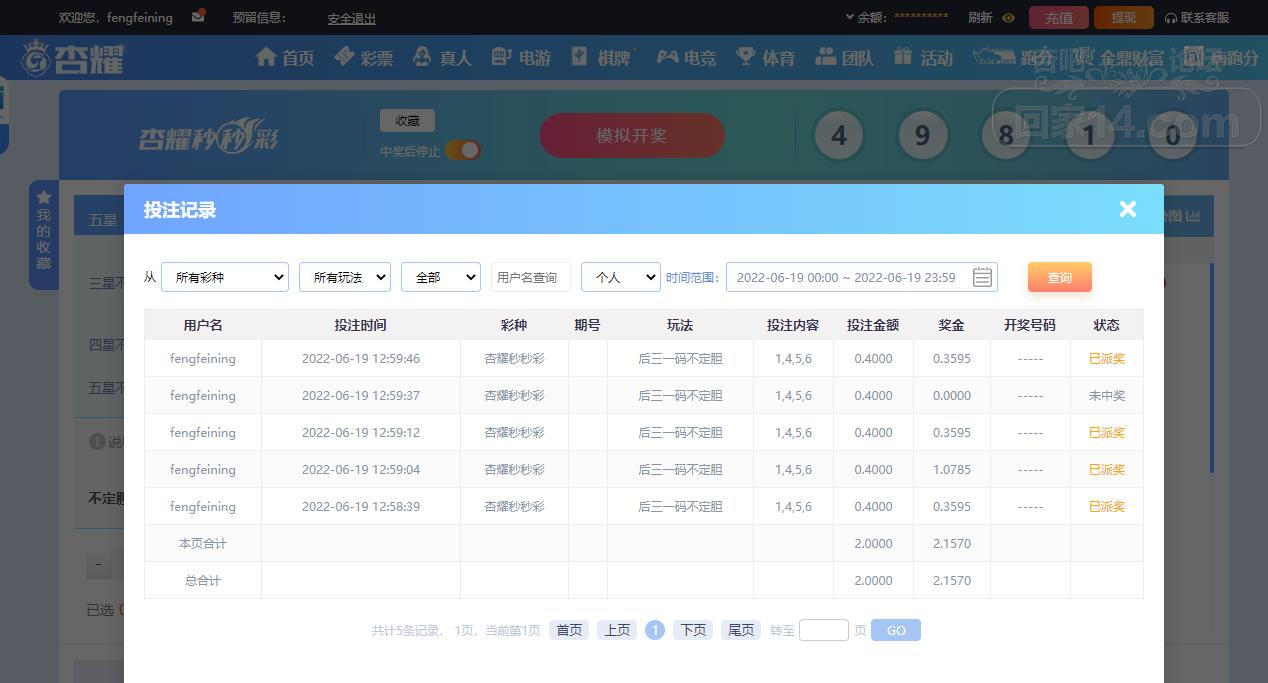
Task: Open 活动 gift icon menu
Action: [904, 57]
